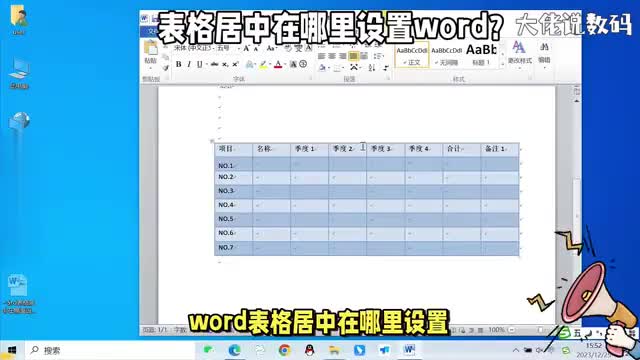Toggle the highlighted Justify alignment button
Image resolution: width=640 pixels, height=360 pixels.
(353, 56)
